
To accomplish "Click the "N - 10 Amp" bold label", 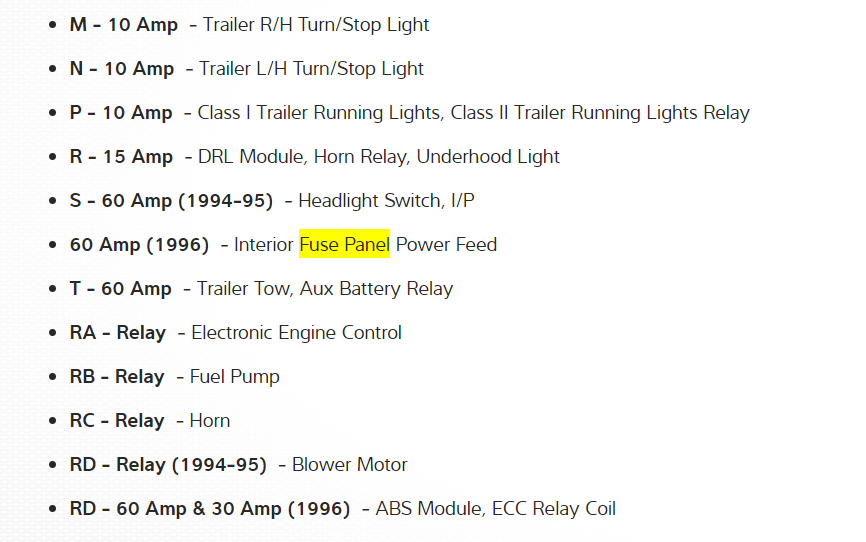I will coord(121,69).
